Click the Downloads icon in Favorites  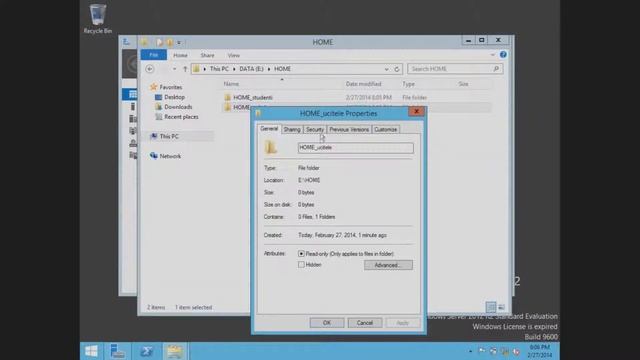point(158,107)
